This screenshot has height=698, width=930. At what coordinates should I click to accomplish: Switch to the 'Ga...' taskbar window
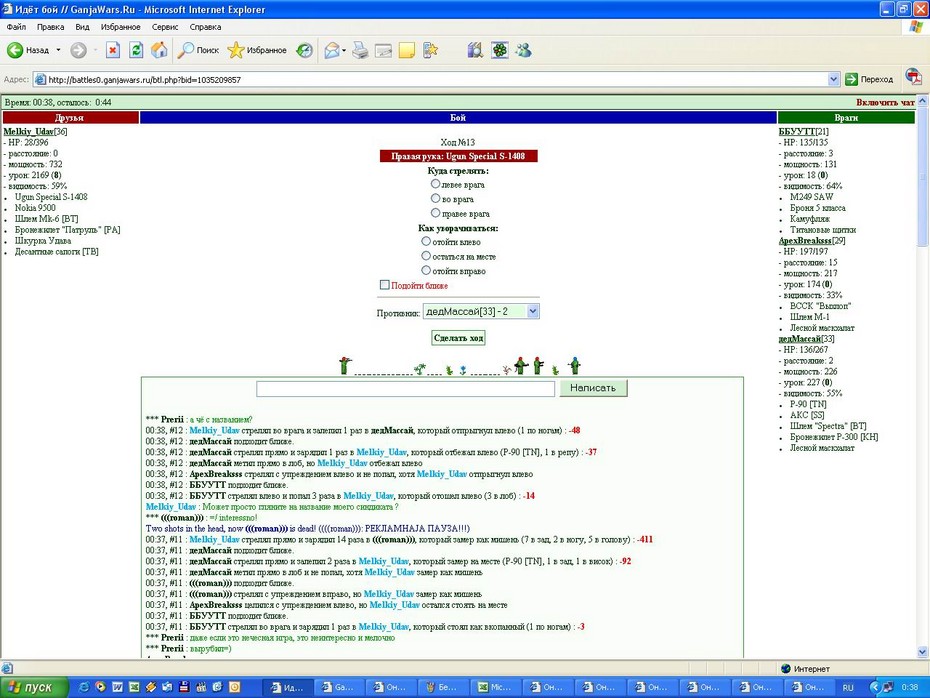click(338, 687)
